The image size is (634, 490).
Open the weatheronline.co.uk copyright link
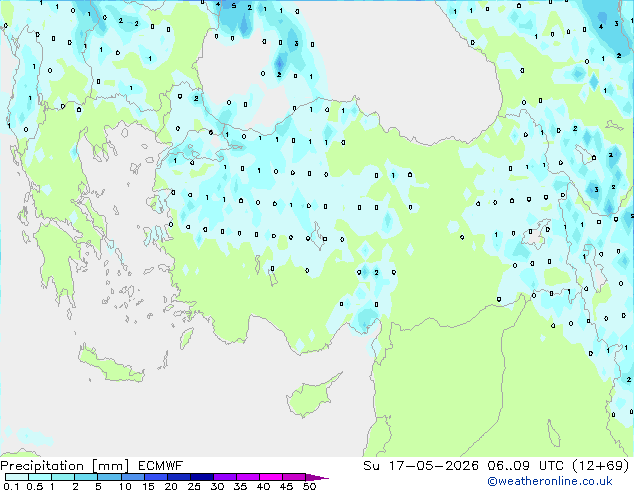point(549,481)
